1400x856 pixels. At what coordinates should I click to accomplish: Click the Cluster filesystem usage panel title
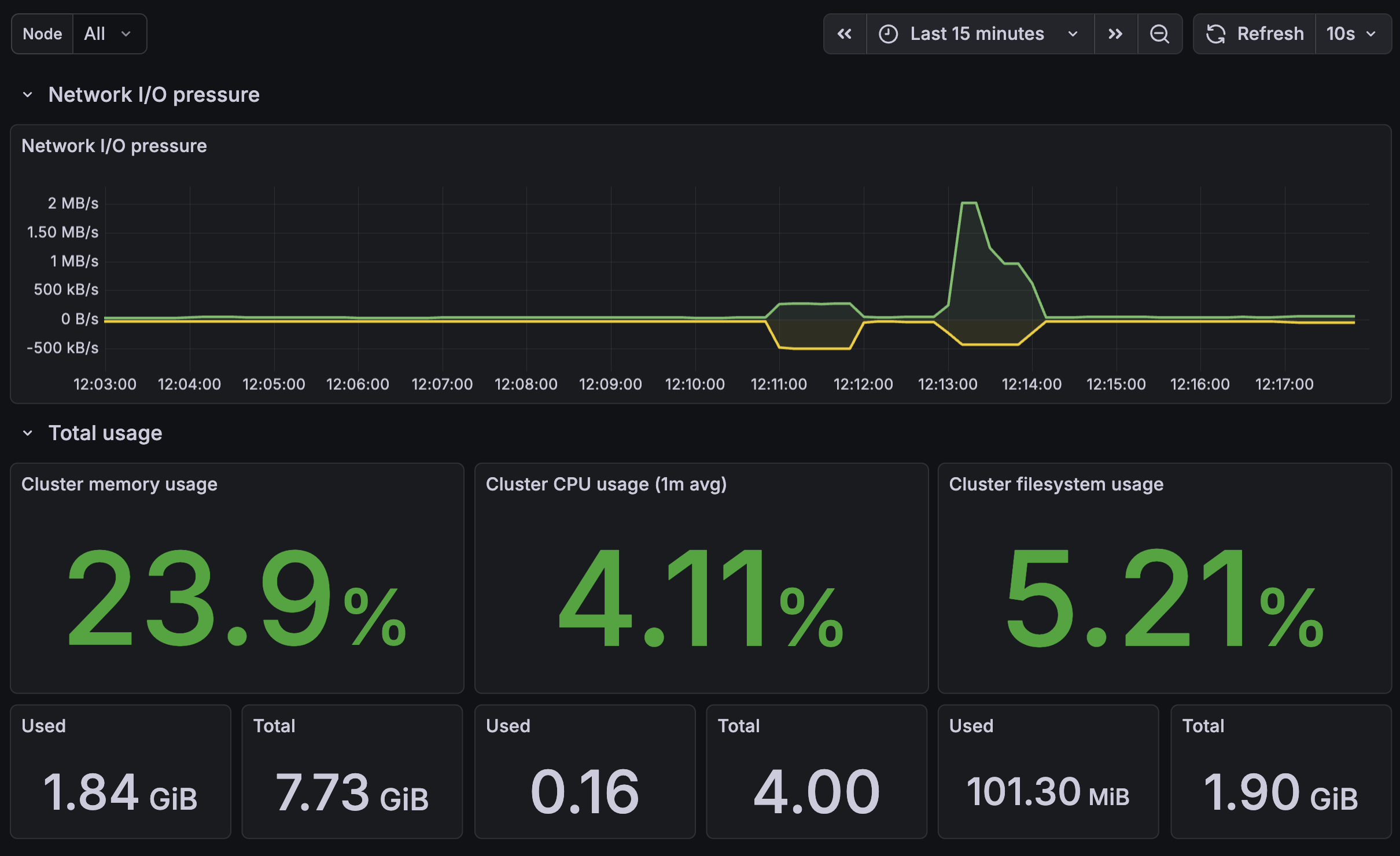(1056, 484)
